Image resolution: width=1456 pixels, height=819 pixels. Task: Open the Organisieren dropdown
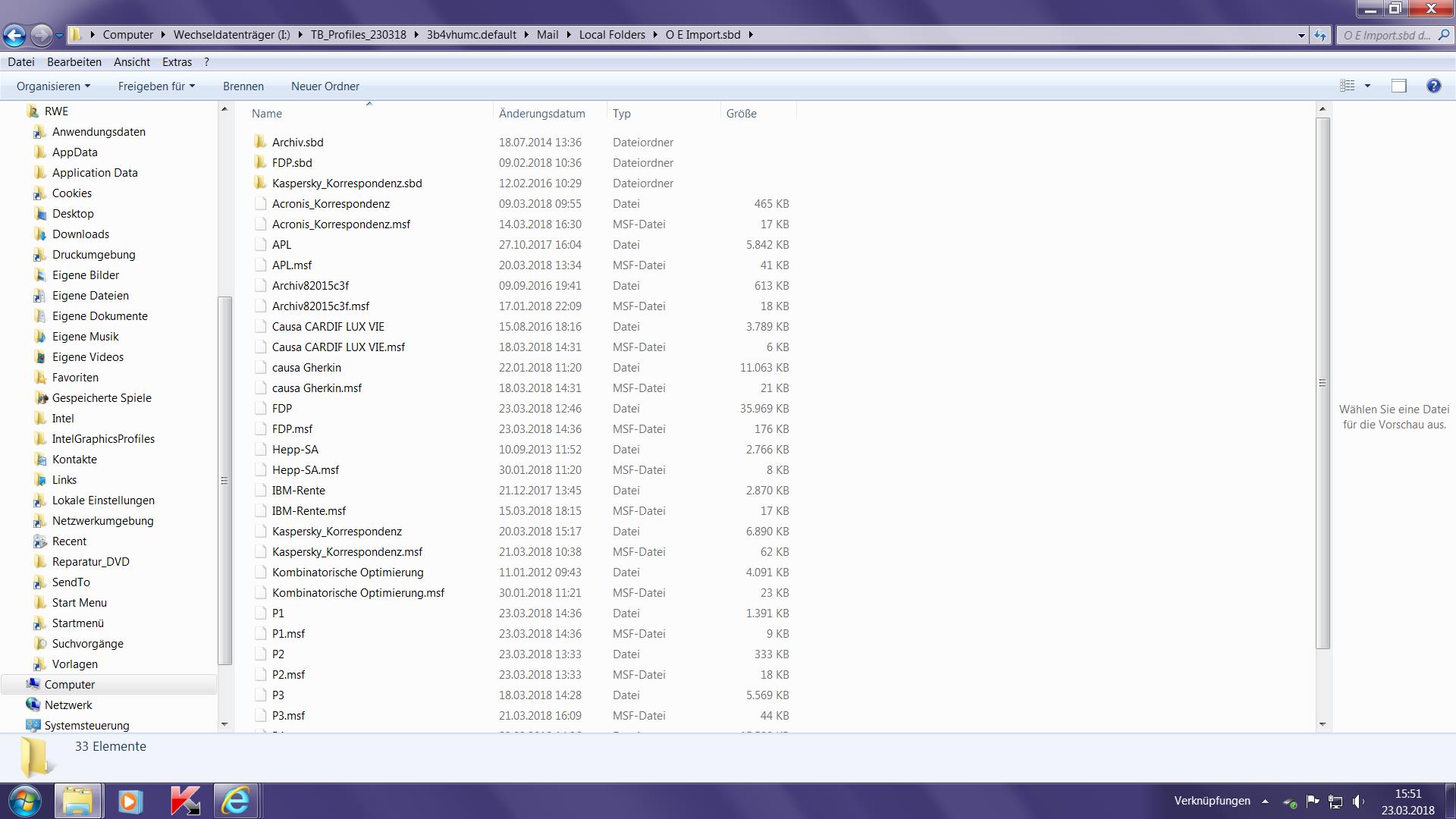point(53,86)
